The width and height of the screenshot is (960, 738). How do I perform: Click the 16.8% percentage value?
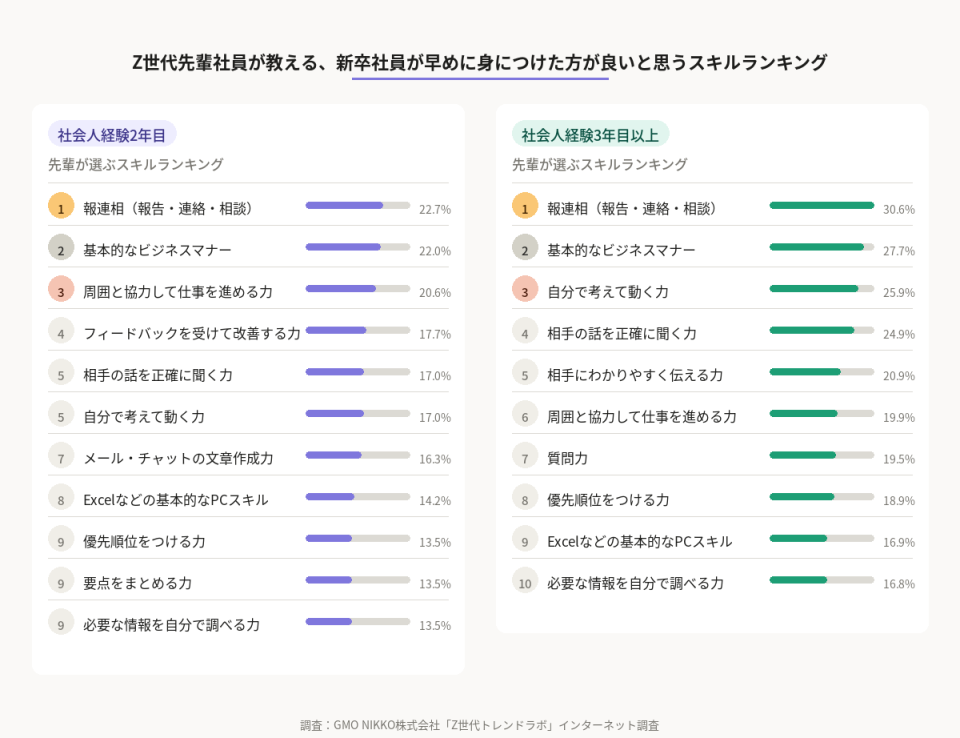click(x=898, y=584)
